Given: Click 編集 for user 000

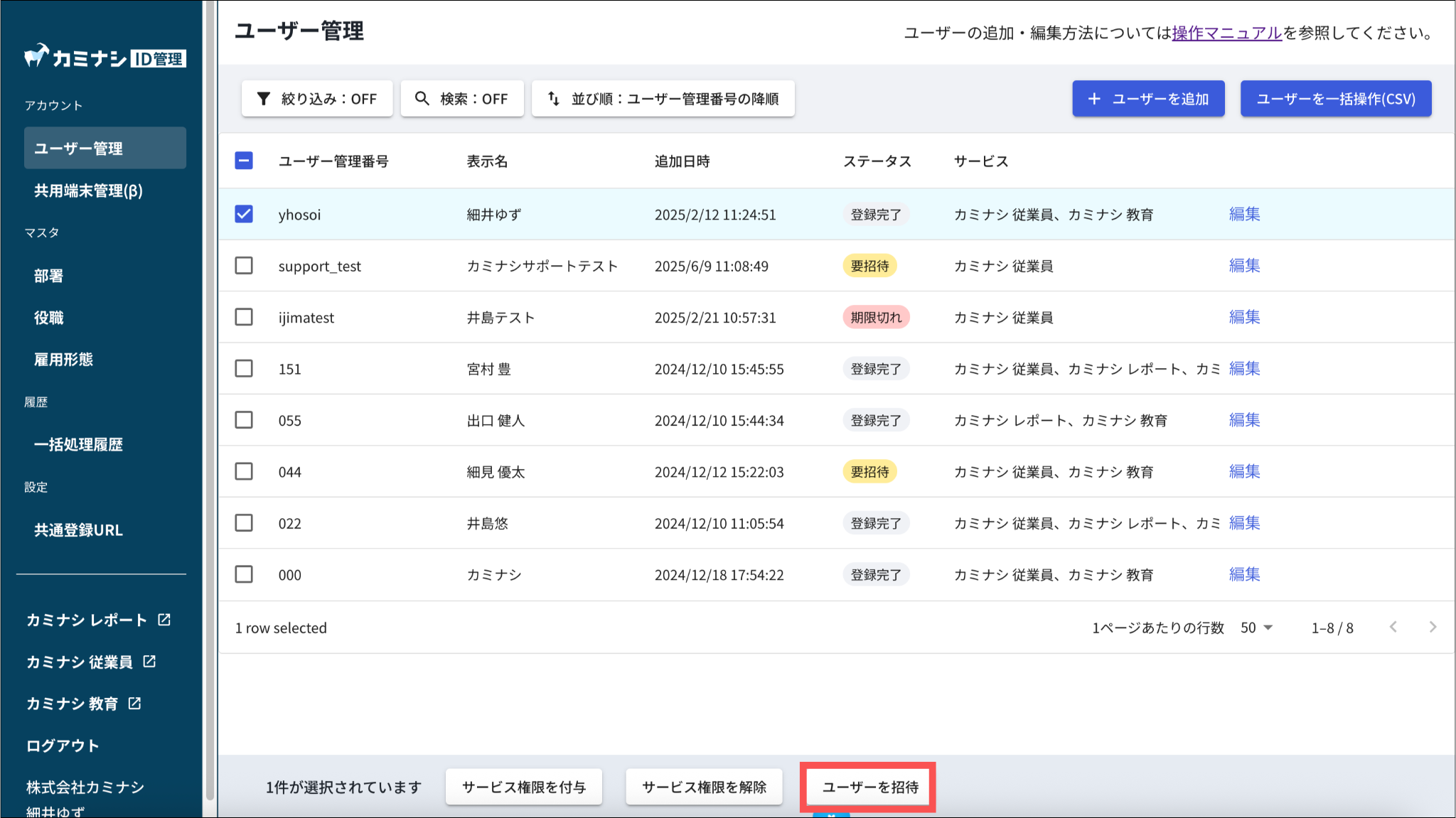Looking at the screenshot, I should point(1245,574).
